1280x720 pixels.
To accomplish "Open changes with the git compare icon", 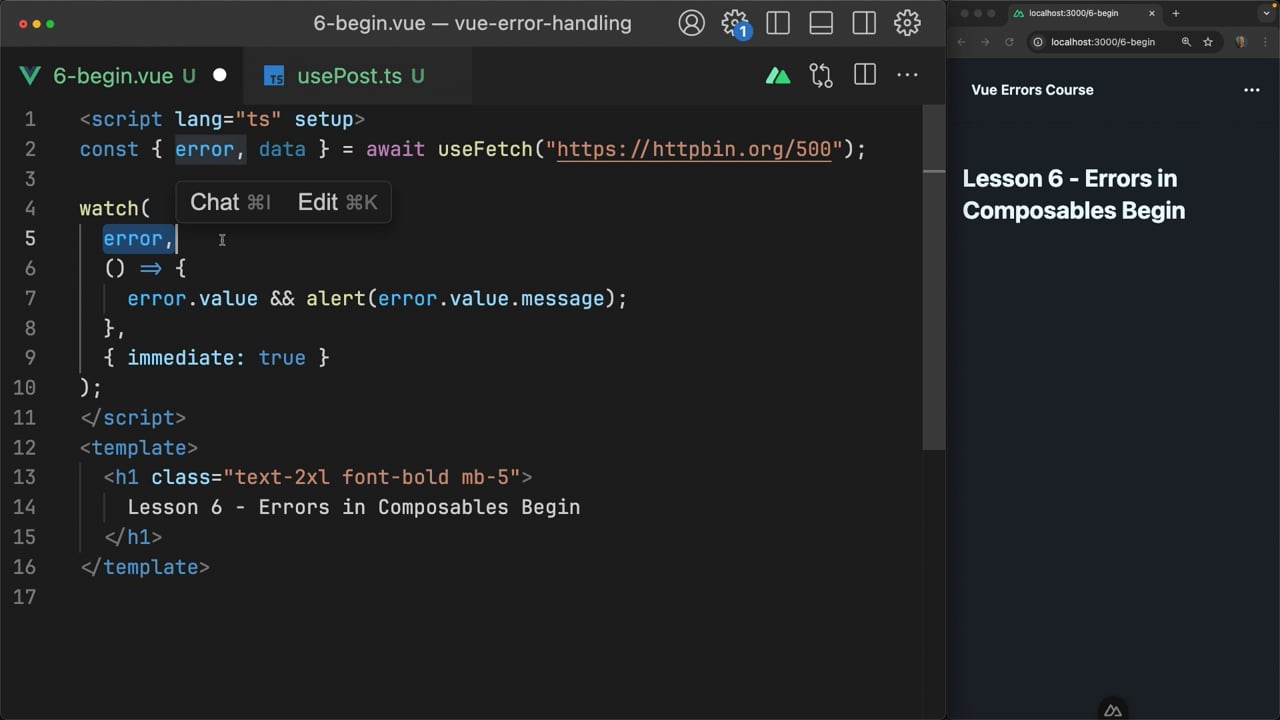I will pos(821,76).
